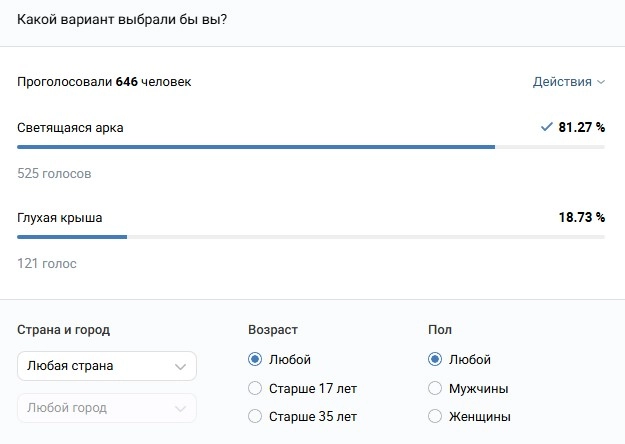
Task: Filter voters by "Мужчины"
Action: (x=435, y=388)
